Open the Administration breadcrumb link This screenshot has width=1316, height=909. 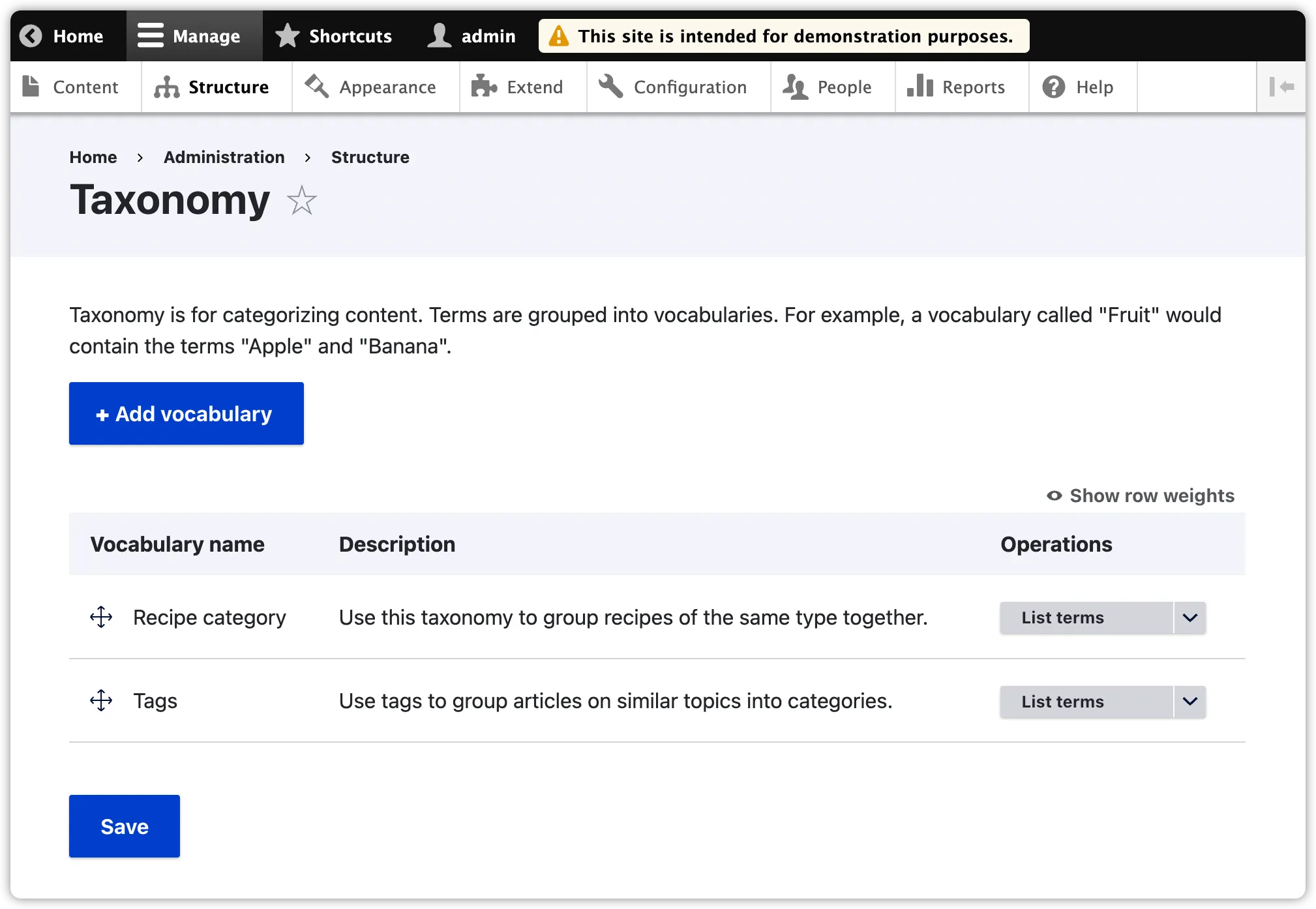pyautogui.click(x=224, y=157)
